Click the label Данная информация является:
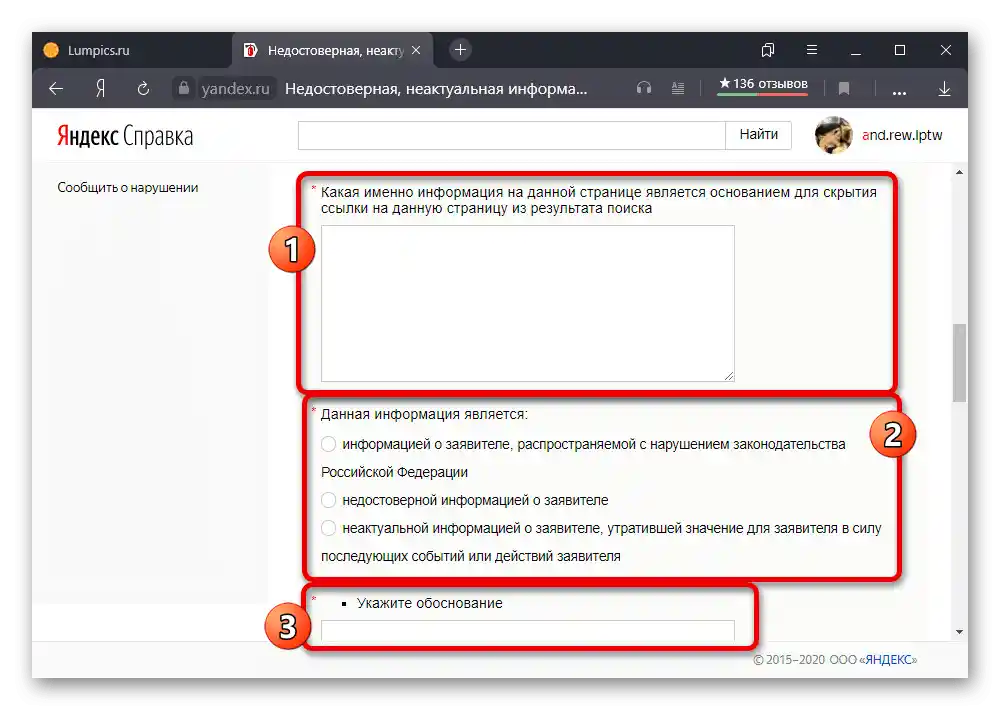This screenshot has height=710, width=1000. coord(424,414)
